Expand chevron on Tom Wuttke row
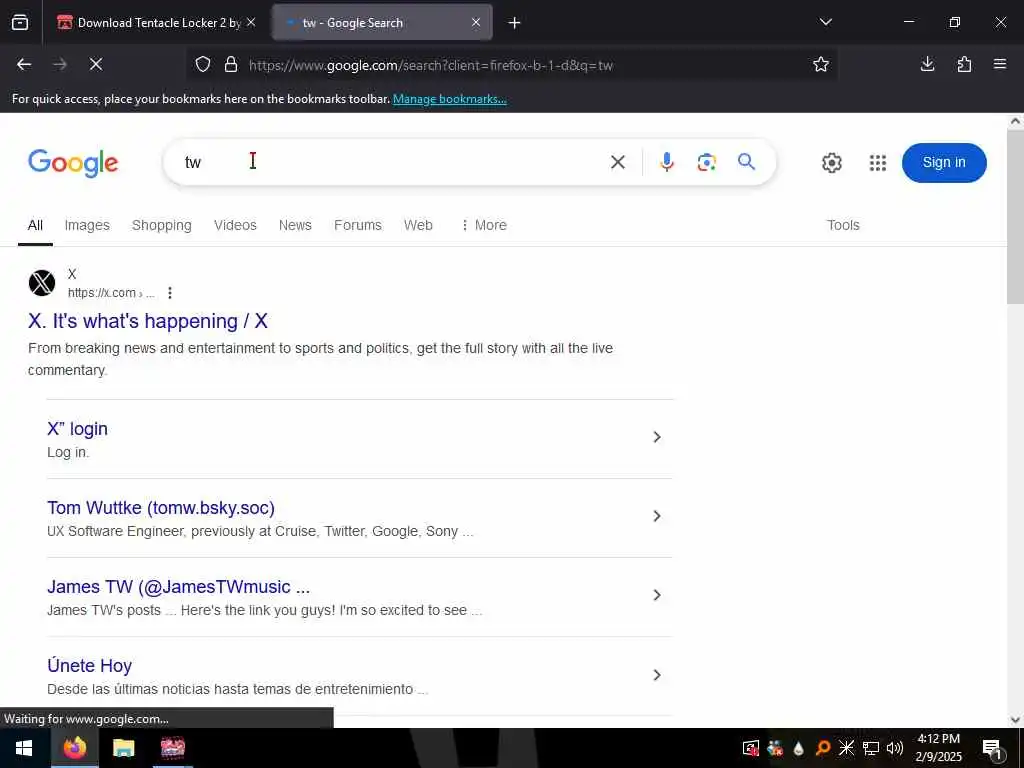 657,516
